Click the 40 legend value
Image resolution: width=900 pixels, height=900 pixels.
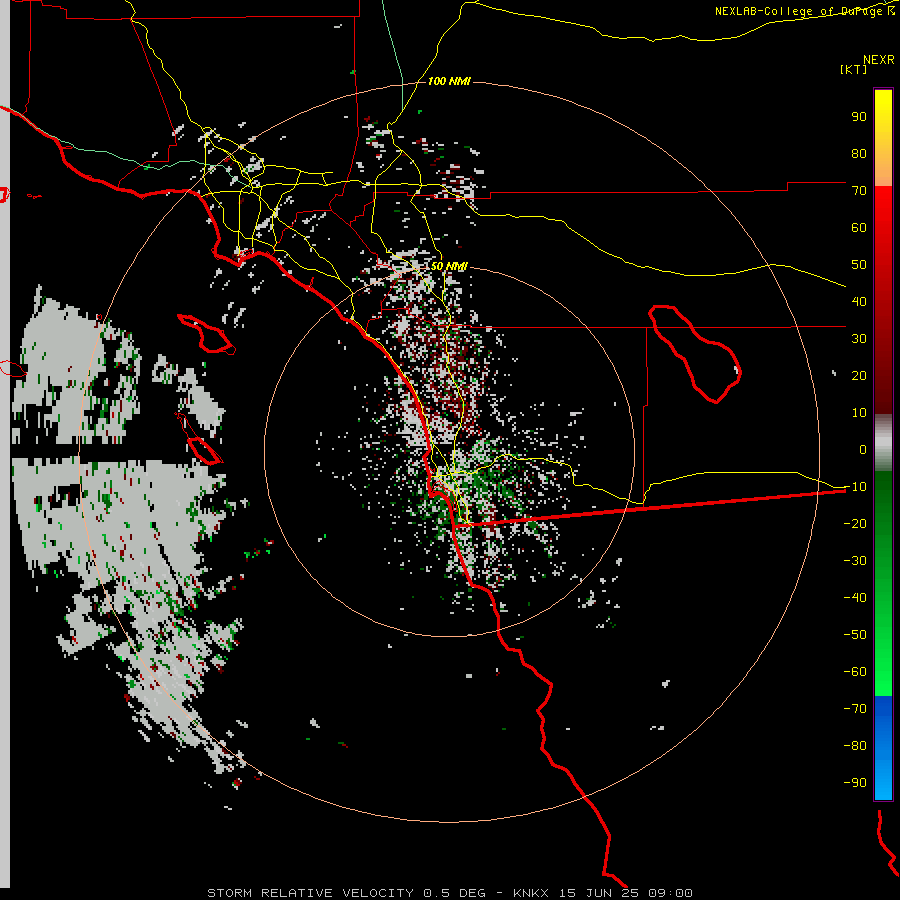point(859,302)
